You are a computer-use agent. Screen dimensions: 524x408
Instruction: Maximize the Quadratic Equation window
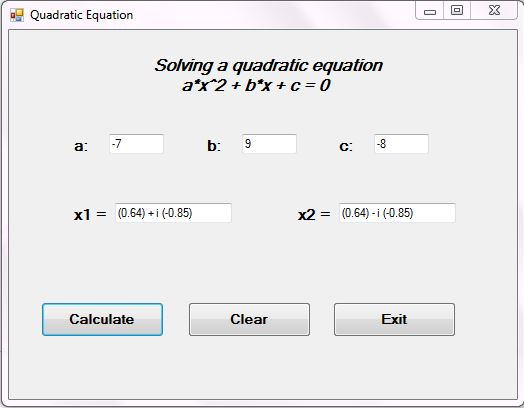coord(457,11)
